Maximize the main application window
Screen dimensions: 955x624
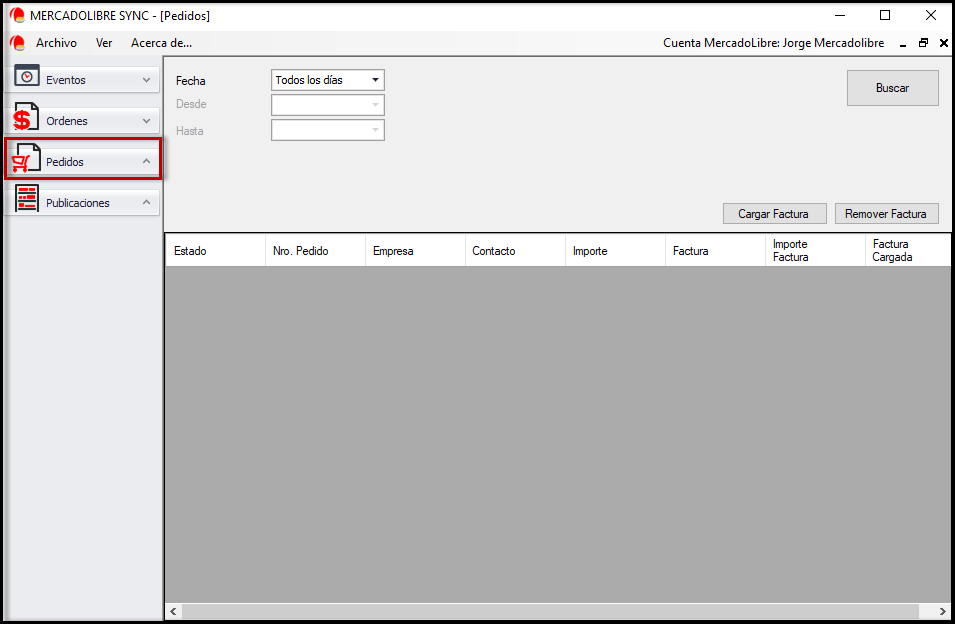(885, 15)
